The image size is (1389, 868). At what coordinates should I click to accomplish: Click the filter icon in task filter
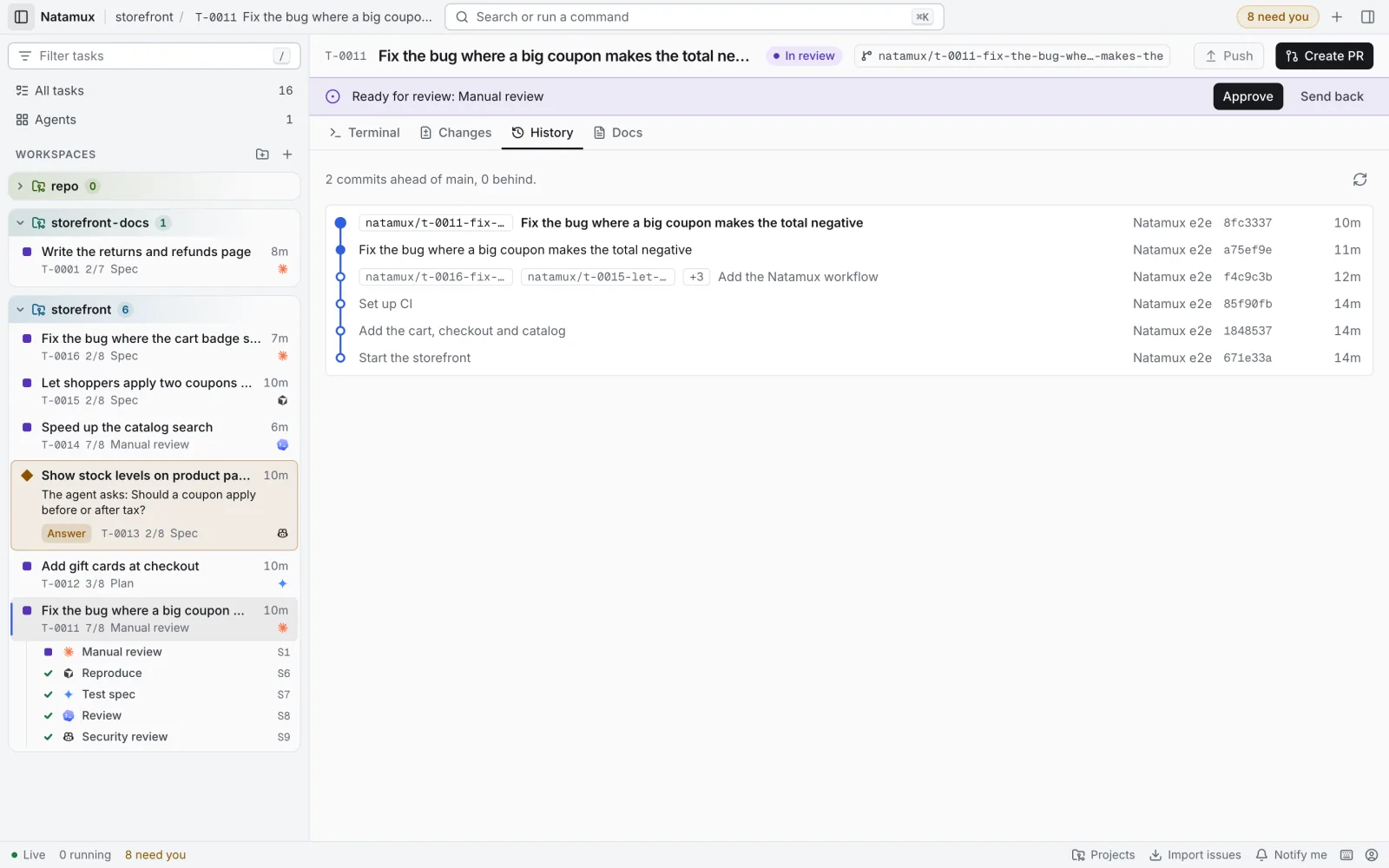[x=25, y=56]
